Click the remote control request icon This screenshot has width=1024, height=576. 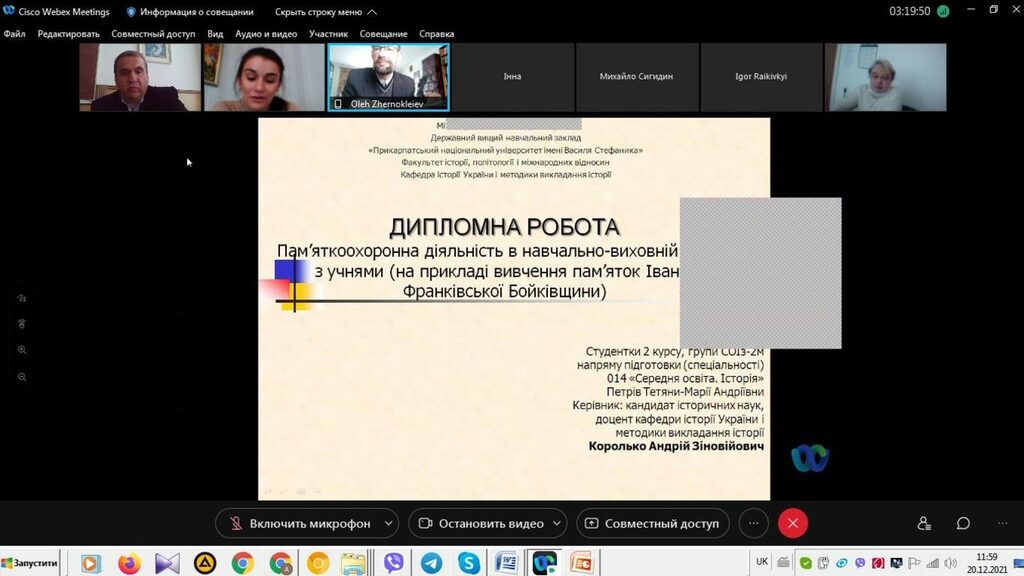pos(22,324)
